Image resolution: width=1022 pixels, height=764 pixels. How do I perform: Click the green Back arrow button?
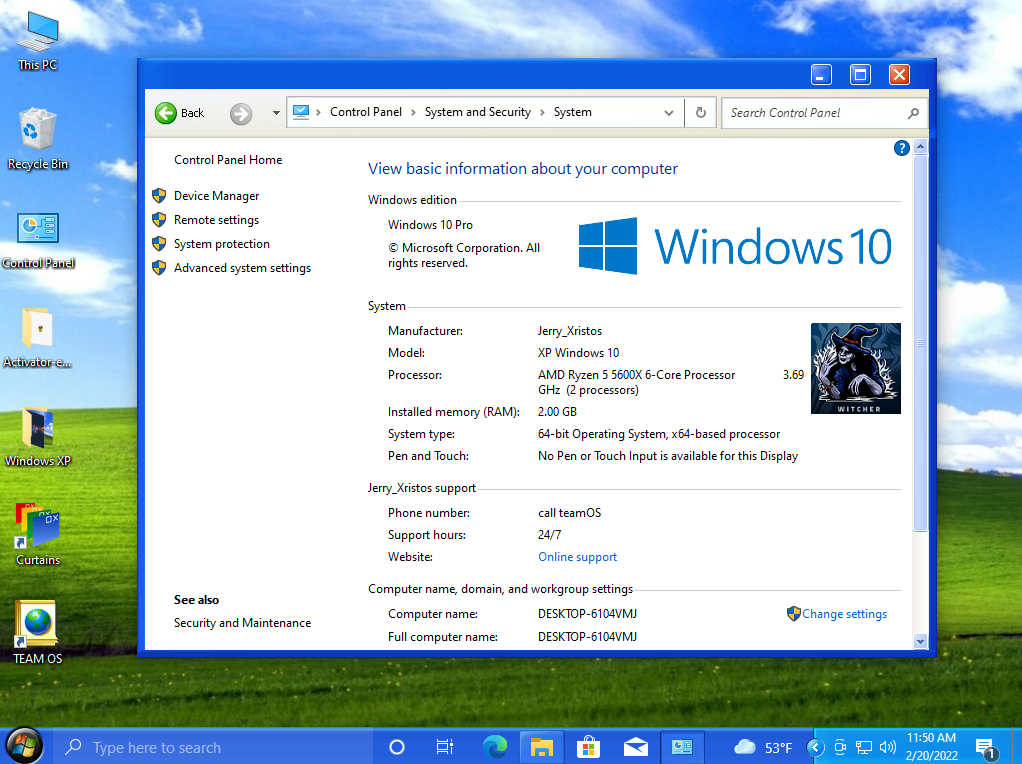point(166,113)
